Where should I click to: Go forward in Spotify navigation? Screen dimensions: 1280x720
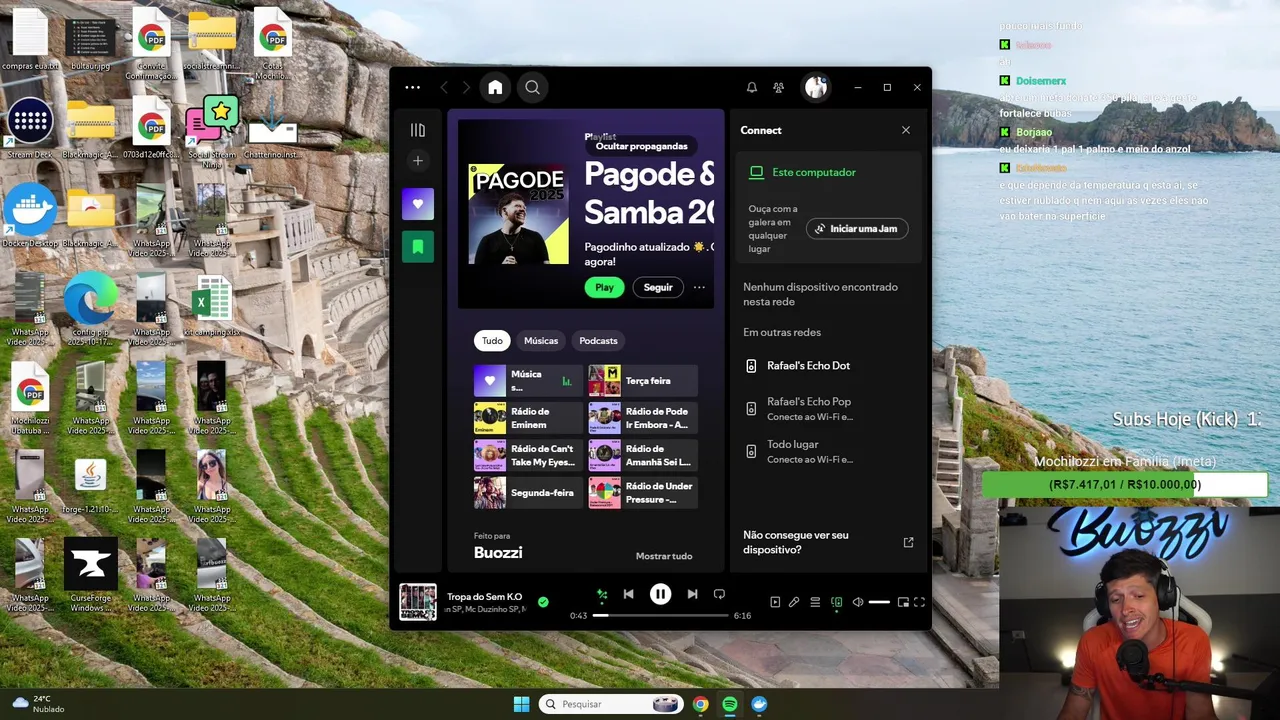point(466,88)
